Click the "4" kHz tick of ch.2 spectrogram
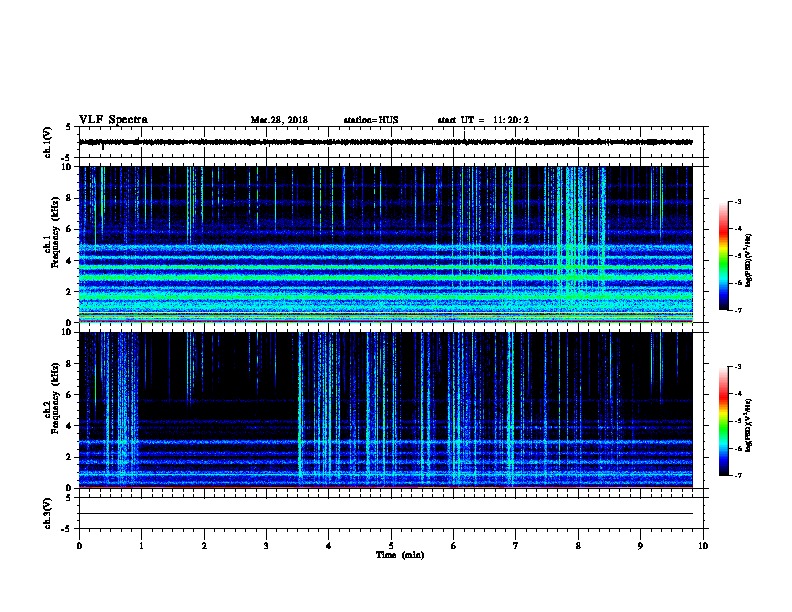 (x=71, y=426)
